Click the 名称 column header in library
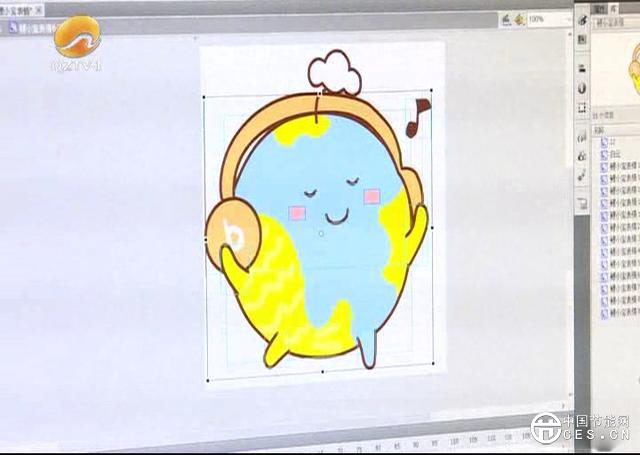The height and width of the screenshot is (455, 640). [601, 130]
